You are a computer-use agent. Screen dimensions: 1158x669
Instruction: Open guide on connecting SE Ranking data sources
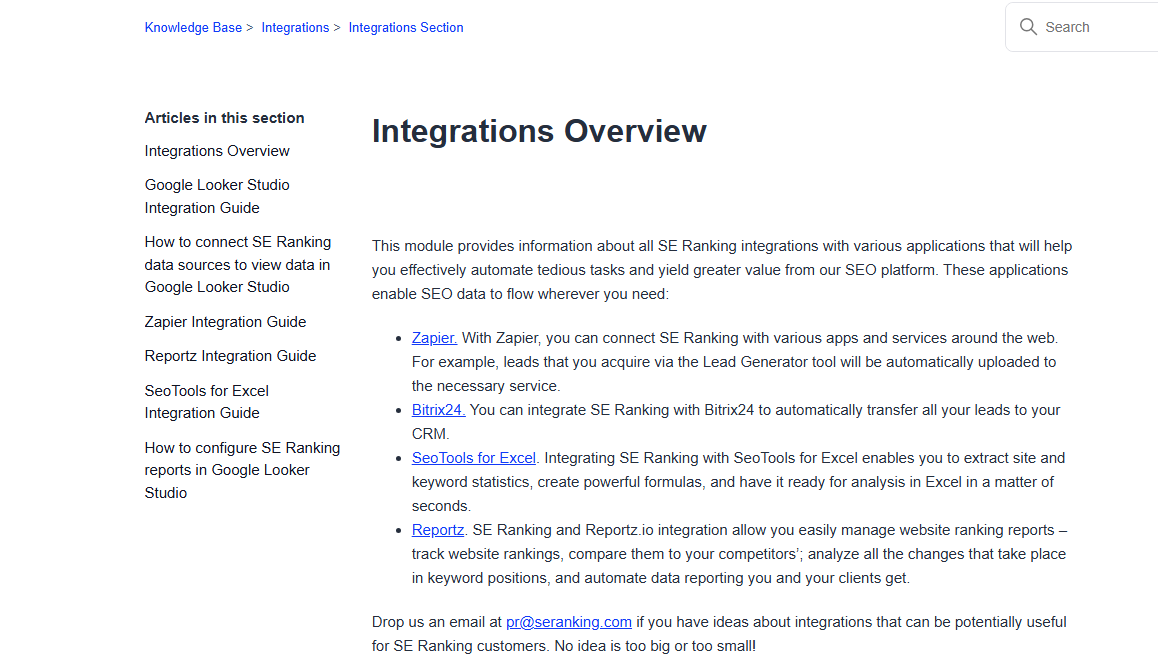(x=237, y=264)
